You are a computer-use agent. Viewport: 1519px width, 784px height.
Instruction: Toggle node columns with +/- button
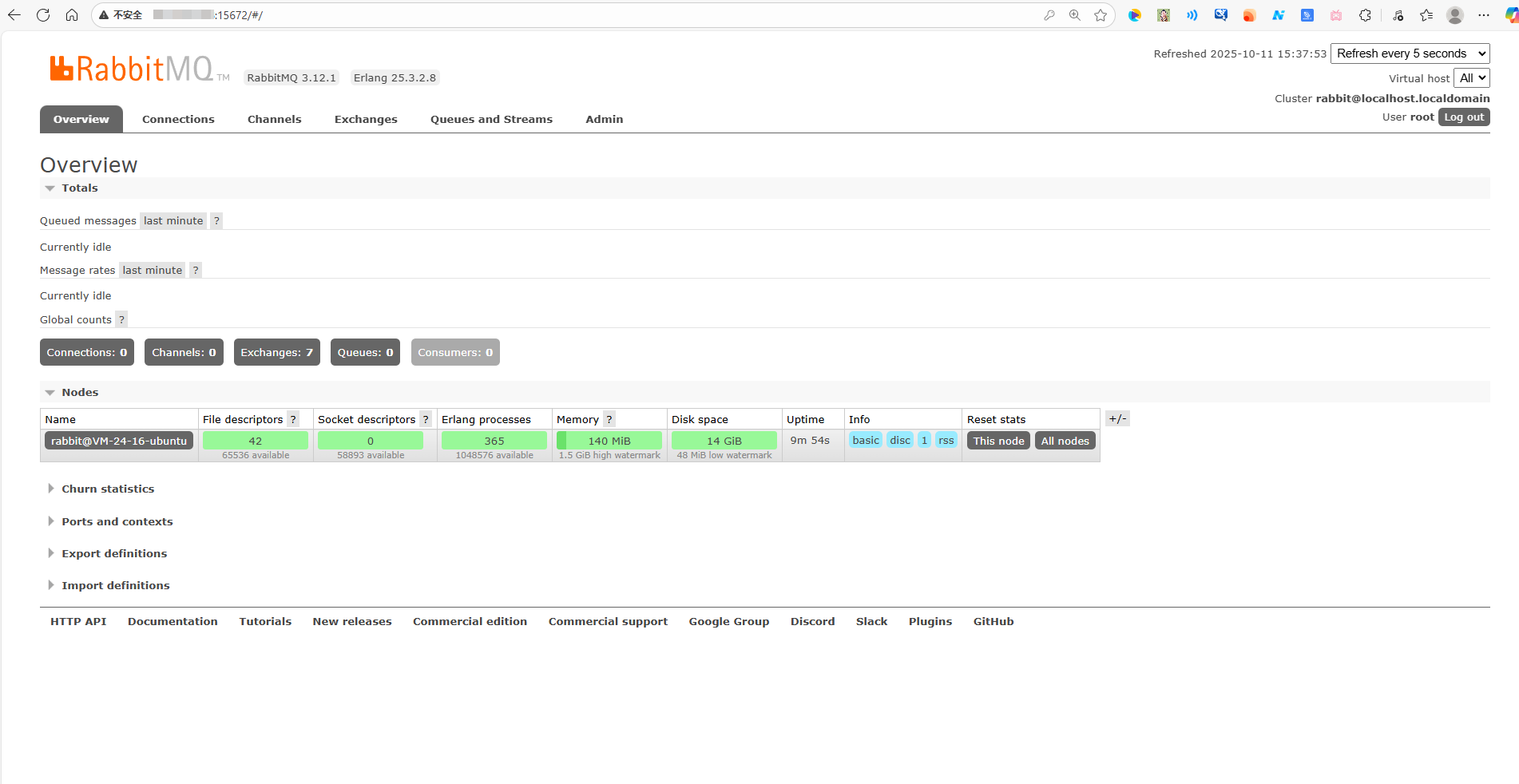1117,419
